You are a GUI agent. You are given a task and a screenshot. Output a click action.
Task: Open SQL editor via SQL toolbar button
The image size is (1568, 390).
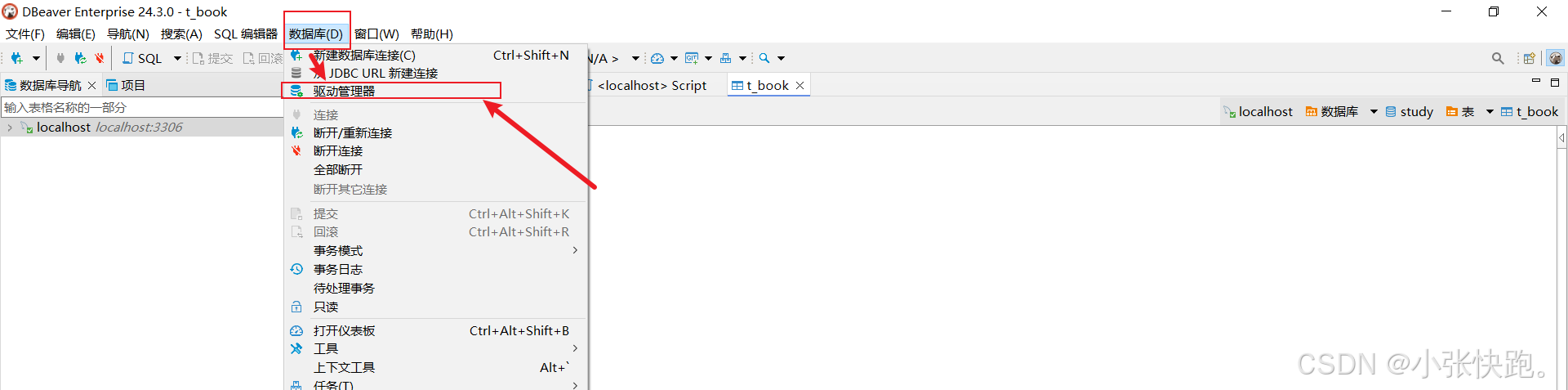coord(142,58)
